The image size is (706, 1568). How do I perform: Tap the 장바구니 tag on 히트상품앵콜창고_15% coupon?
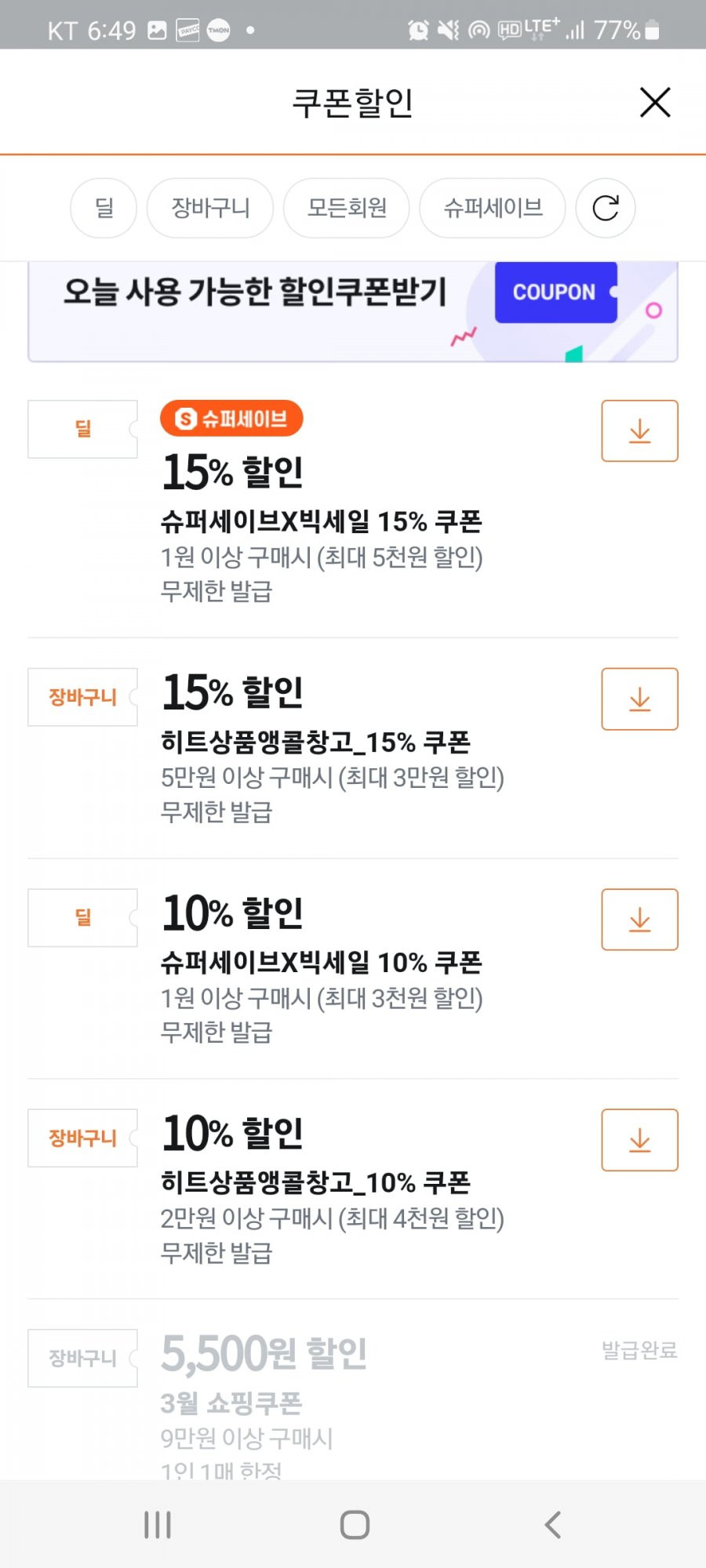tap(82, 697)
